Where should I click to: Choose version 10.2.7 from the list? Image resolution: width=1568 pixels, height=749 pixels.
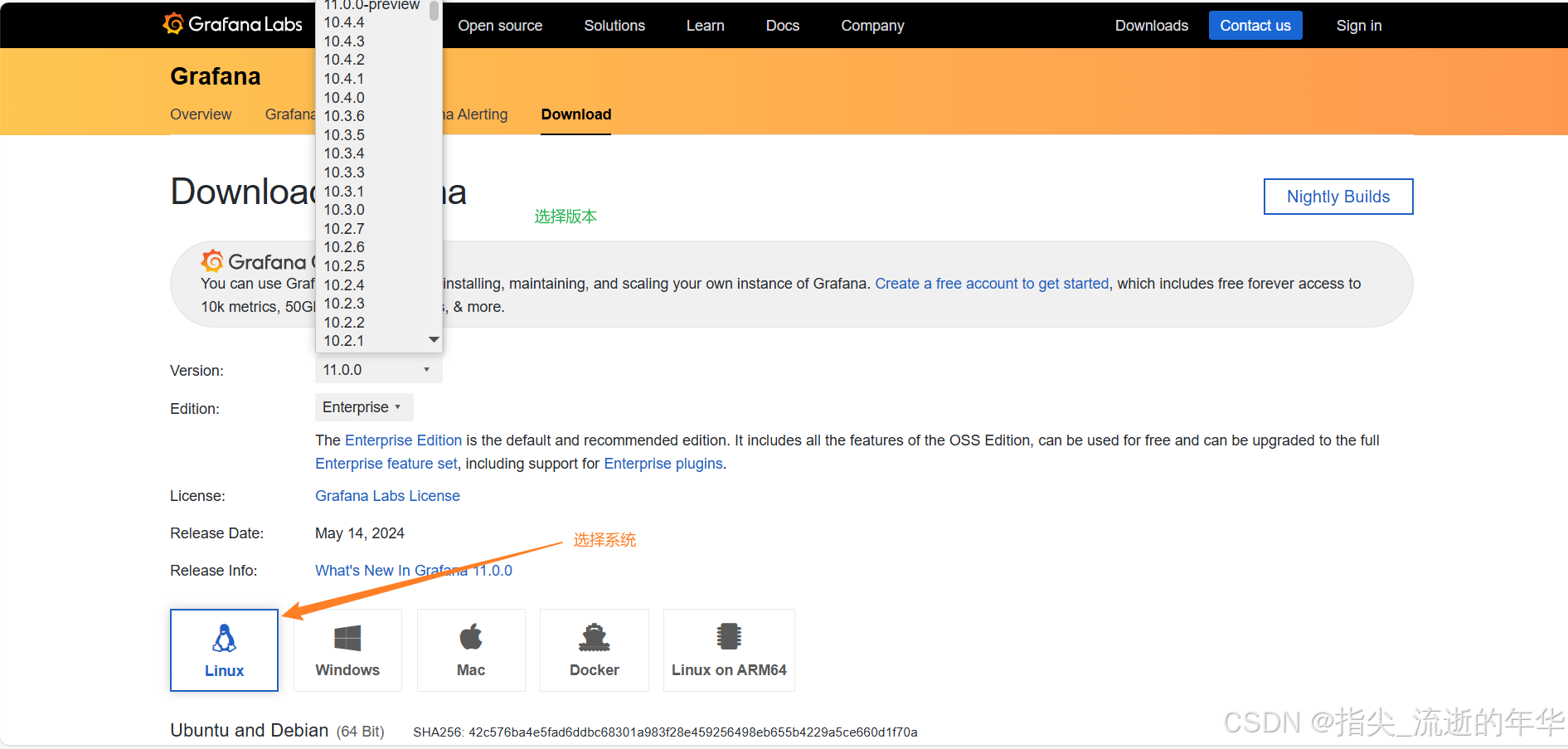(x=343, y=229)
